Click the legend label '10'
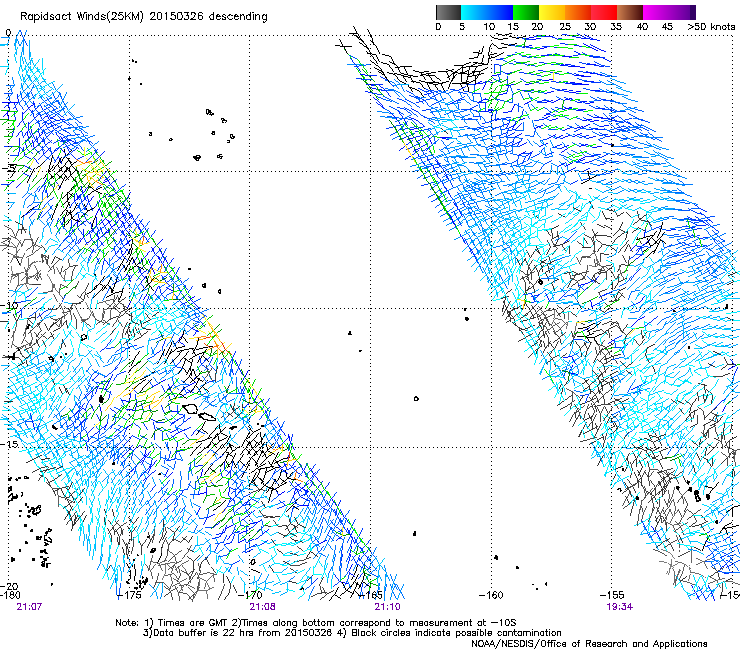740x650 pixels. (489, 27)
